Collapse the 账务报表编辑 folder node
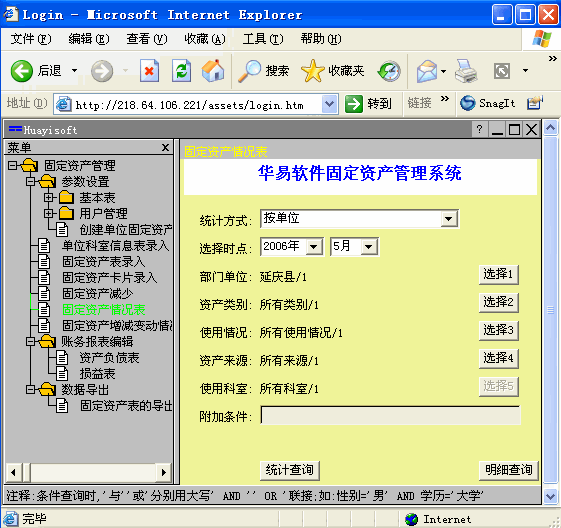The image size is (561, 528). point(30,341)
